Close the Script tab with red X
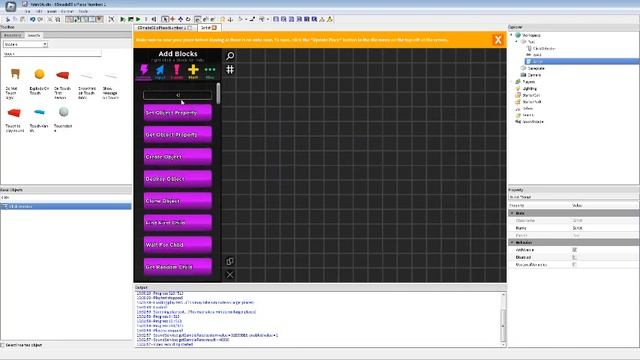 pos(214,28)
